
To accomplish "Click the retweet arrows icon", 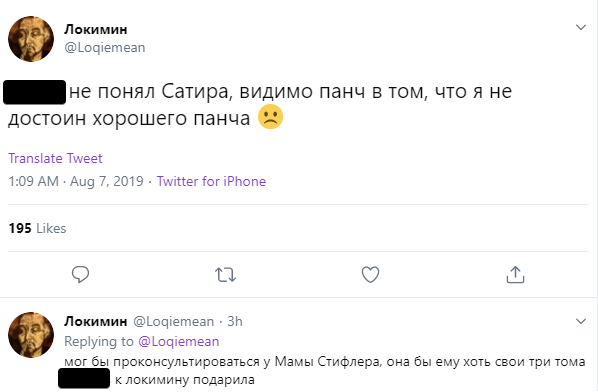I will (x=225, y=275).
